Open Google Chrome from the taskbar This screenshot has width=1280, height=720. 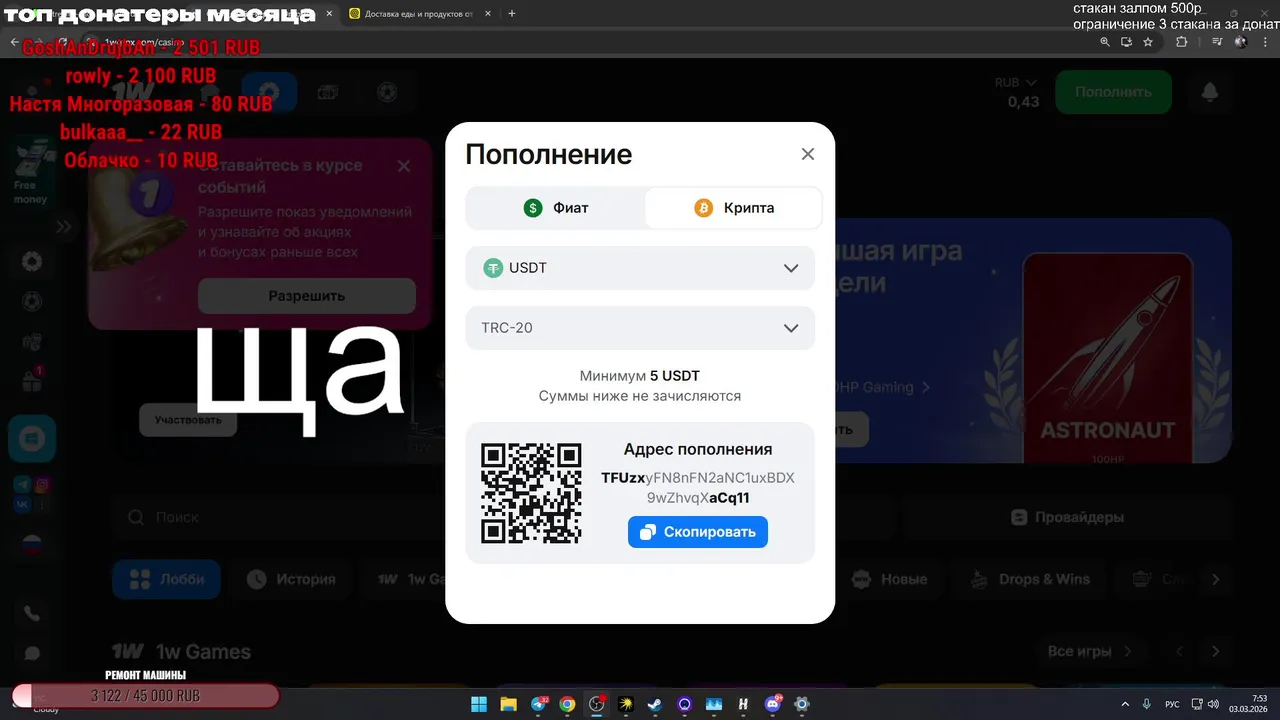tap(567, 704)
